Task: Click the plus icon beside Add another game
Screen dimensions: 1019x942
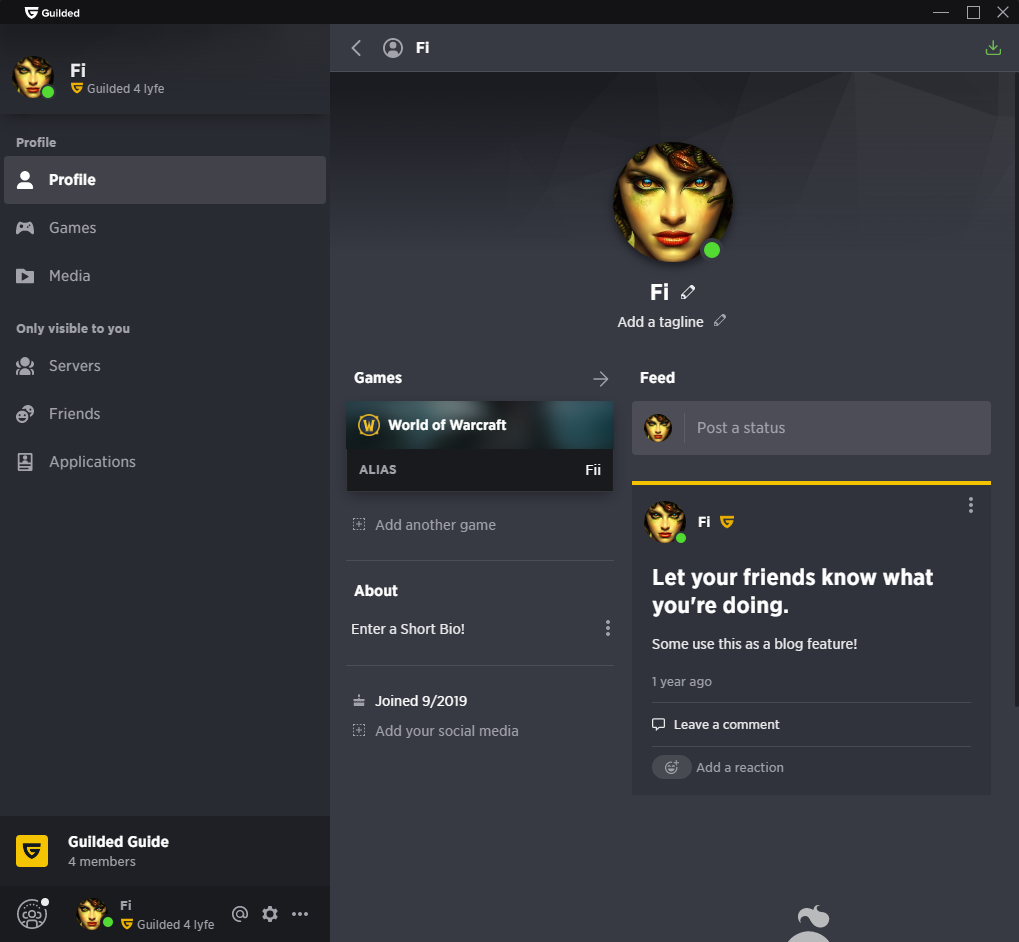Action: [359, 524]
